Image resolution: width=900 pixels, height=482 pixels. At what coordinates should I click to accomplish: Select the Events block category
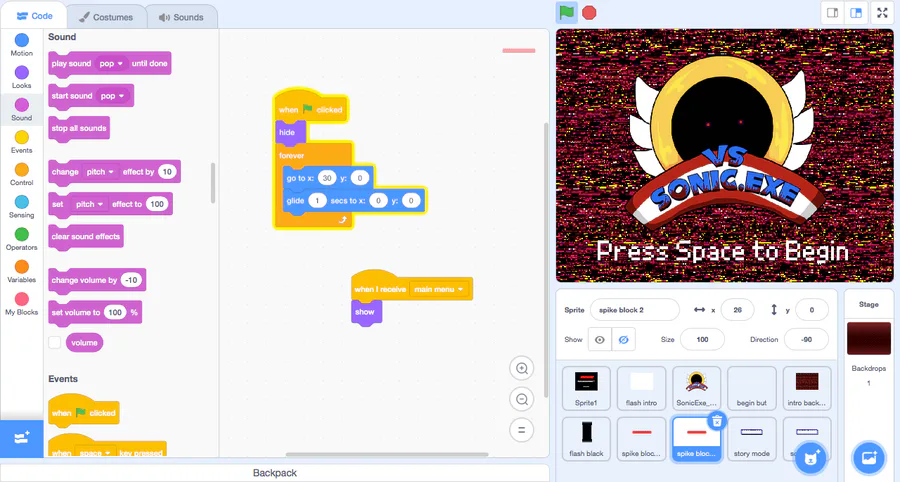tap(22, 142)
